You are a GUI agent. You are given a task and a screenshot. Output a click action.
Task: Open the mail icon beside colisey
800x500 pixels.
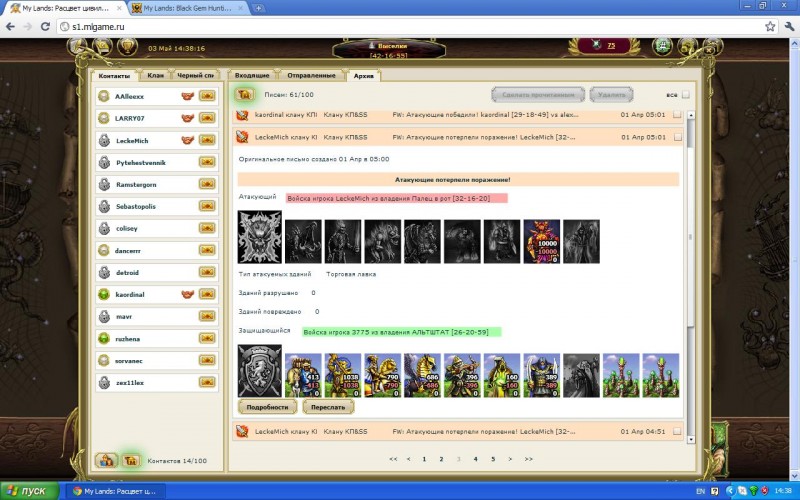(207, 228)
